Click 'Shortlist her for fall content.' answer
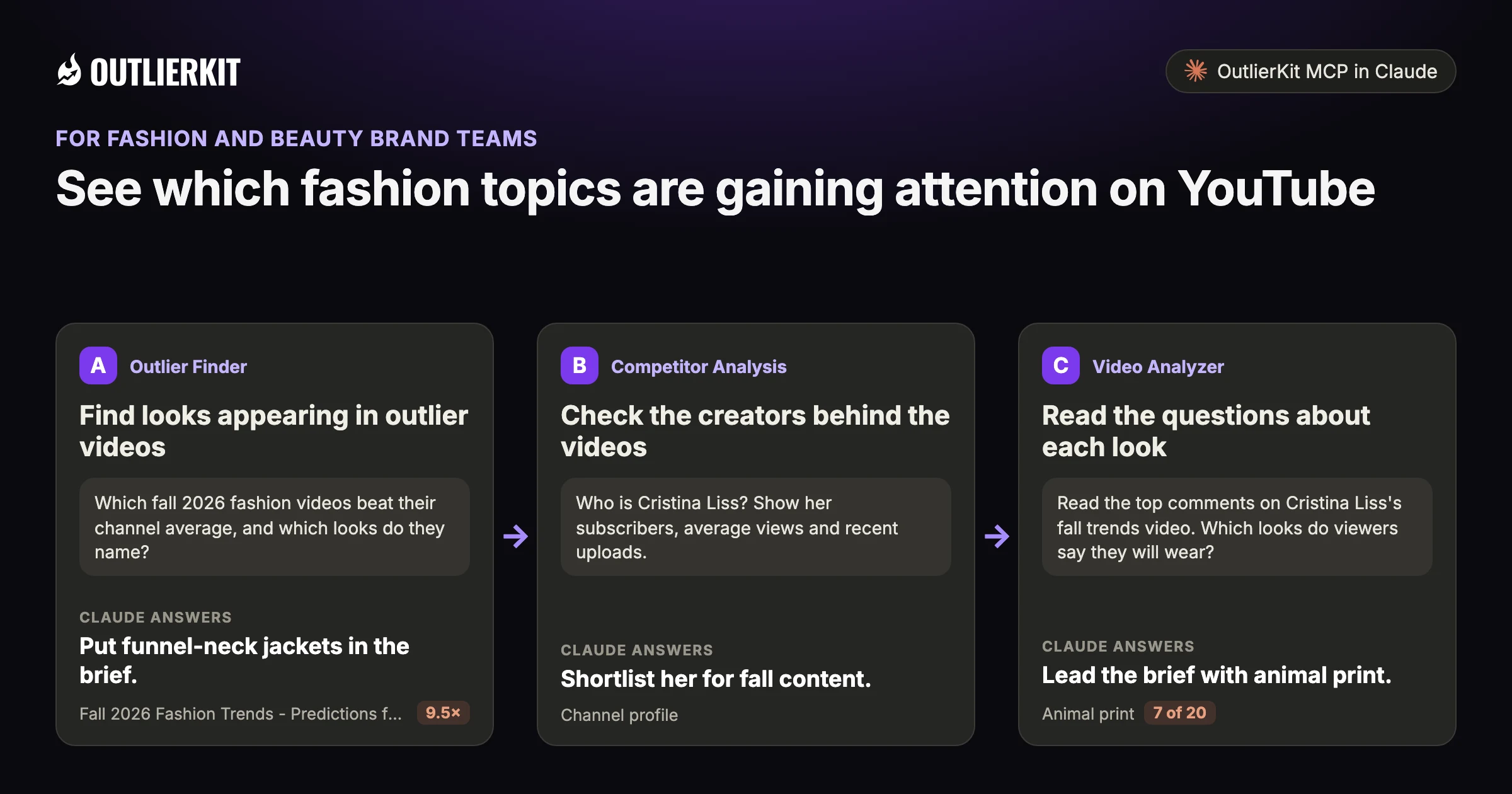The height and width of the screenshot is (794, 1512). (716, 679)
